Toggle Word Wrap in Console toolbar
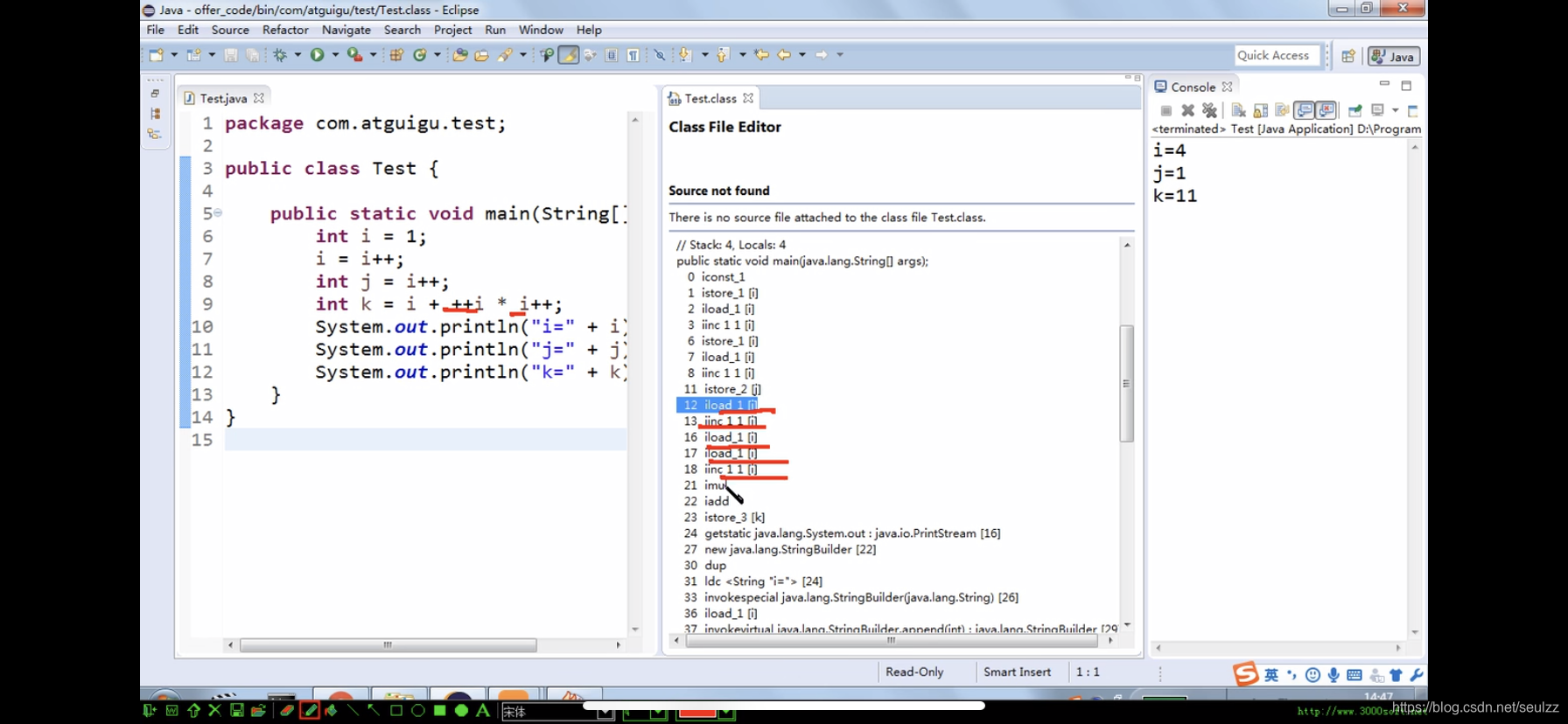 [x=1282, y=110]
